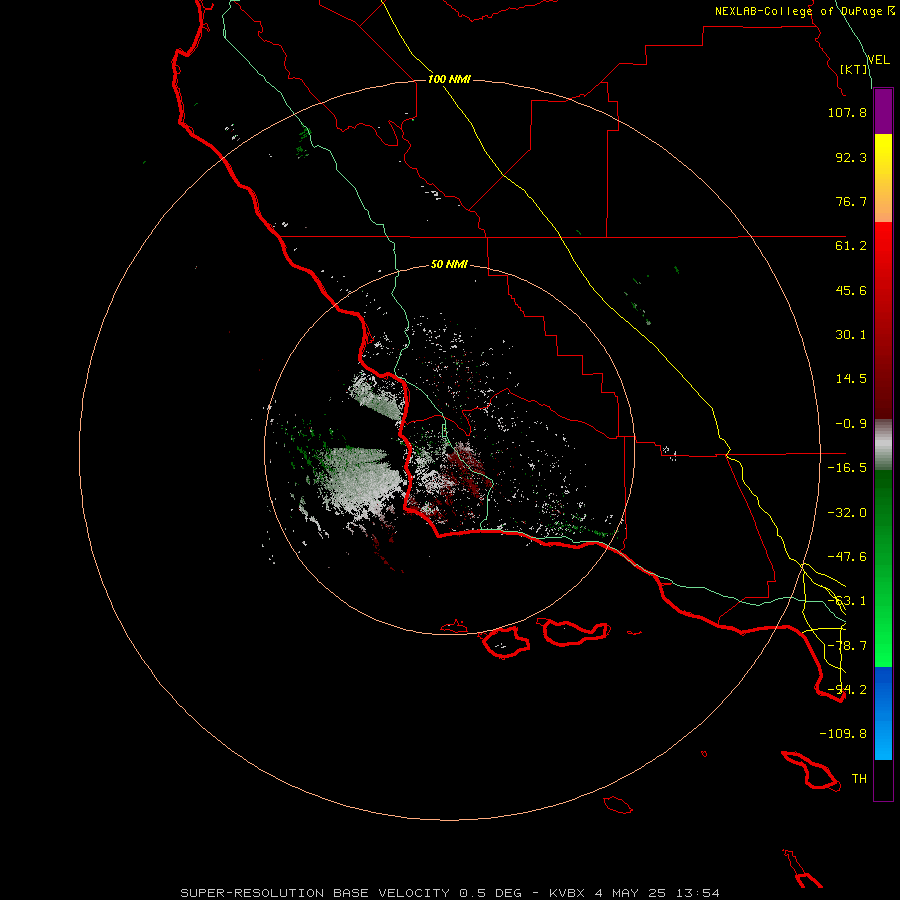The height and width of the screenshot is (900, 900).
Task: Click the NEXLAB-College of DuPage label
Action: (798, 11)
